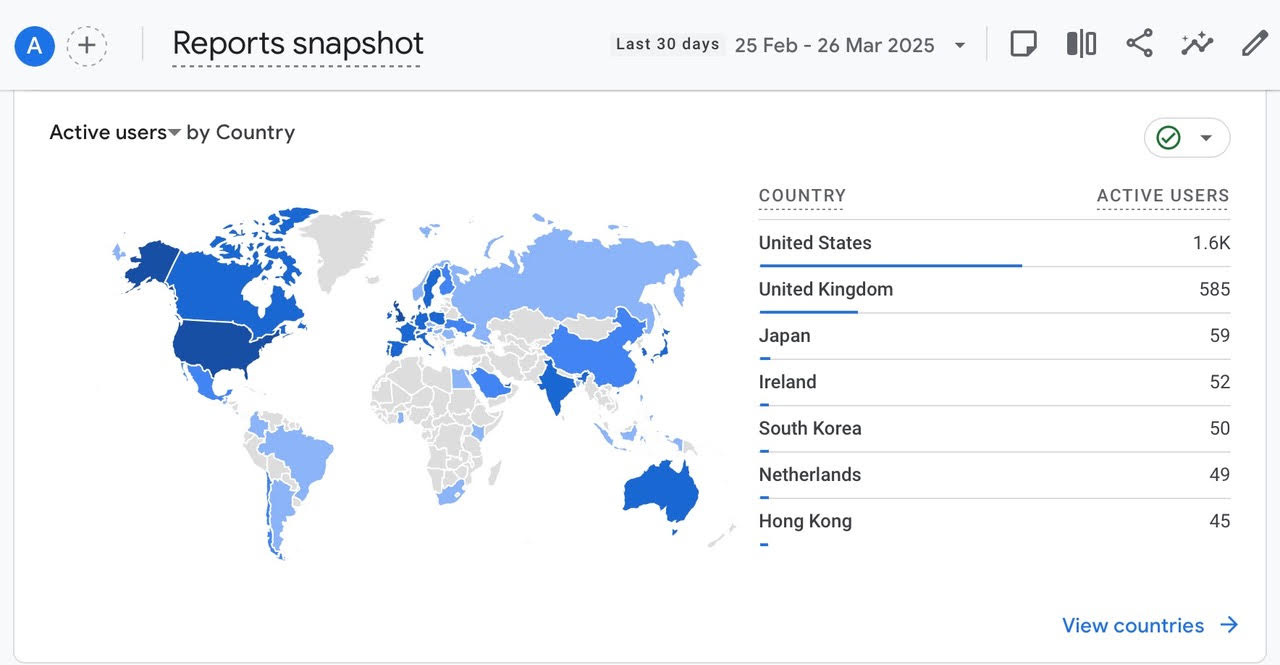The image size is (1280, 665).
Task: Click the green data quality checkmark
Action: coord(1168,138)
